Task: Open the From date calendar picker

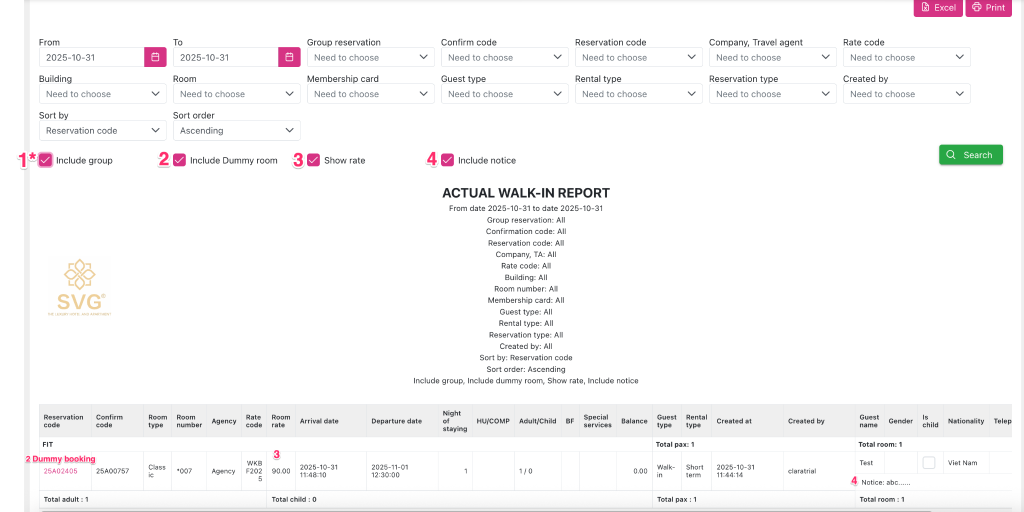Action: pyautogui.click(x=155, y=57)
